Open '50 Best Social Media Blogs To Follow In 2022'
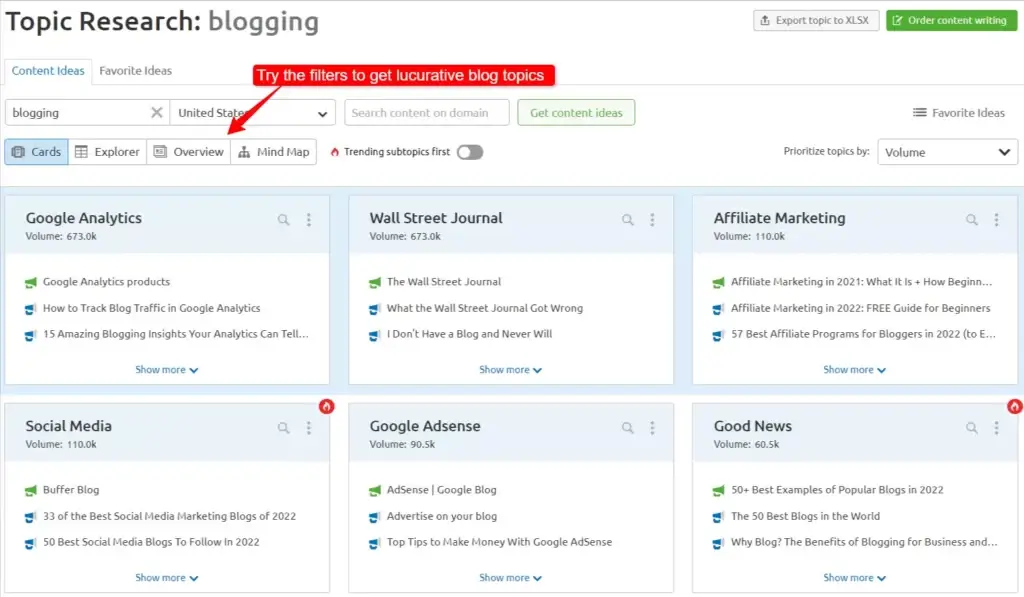1024x597 pixels. (x=151, y=541)
